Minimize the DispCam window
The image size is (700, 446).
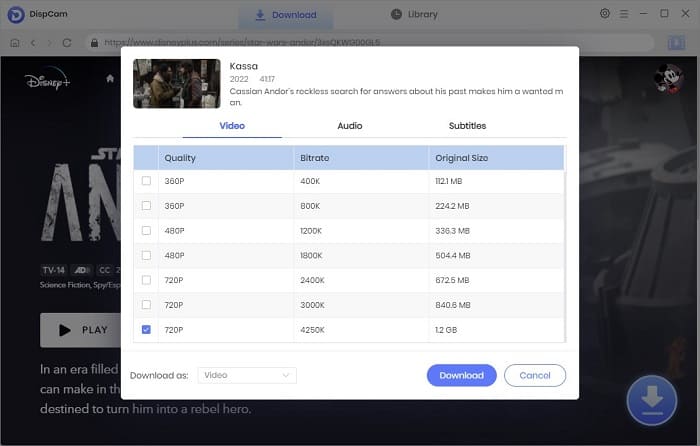[x=643, y=14]
